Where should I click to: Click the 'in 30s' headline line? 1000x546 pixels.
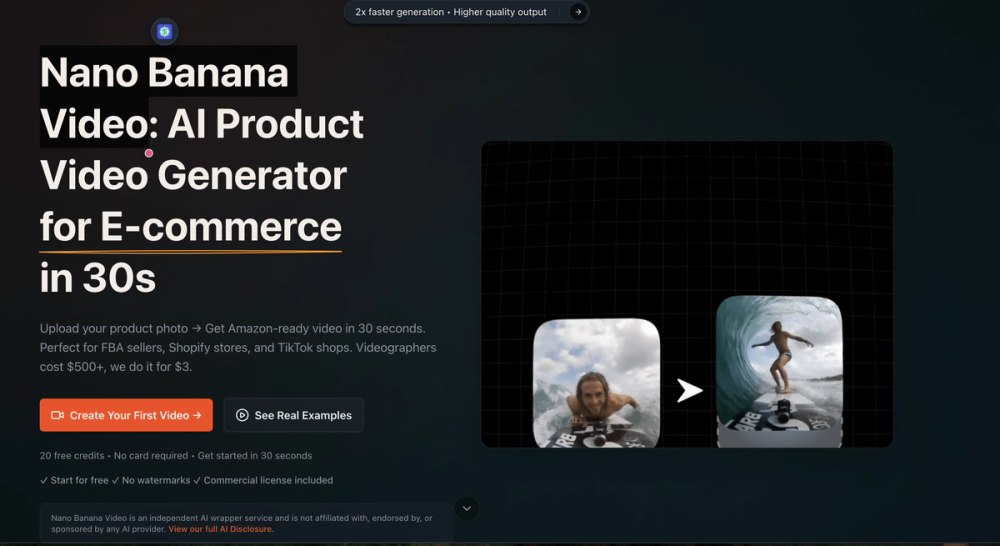pyautogui.click(x=98, y=278)
